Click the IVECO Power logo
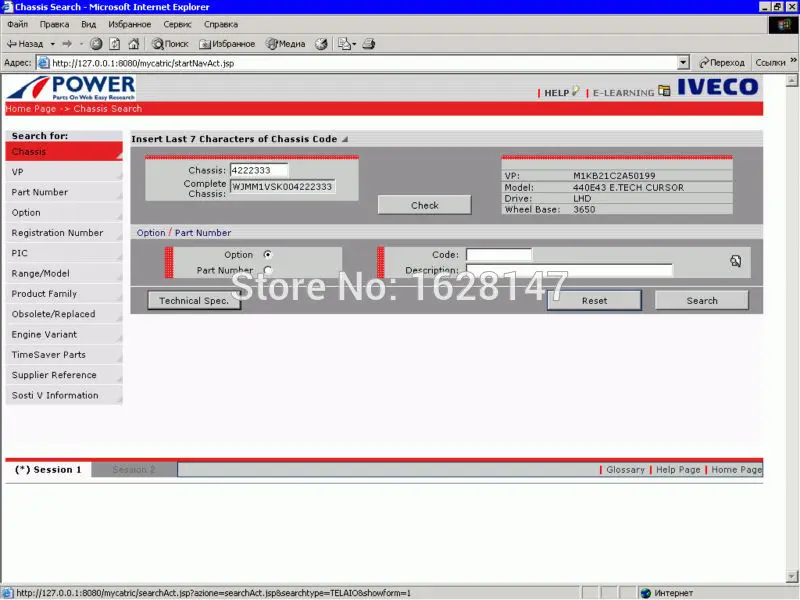Screen dimensions: 800x600 71,88
